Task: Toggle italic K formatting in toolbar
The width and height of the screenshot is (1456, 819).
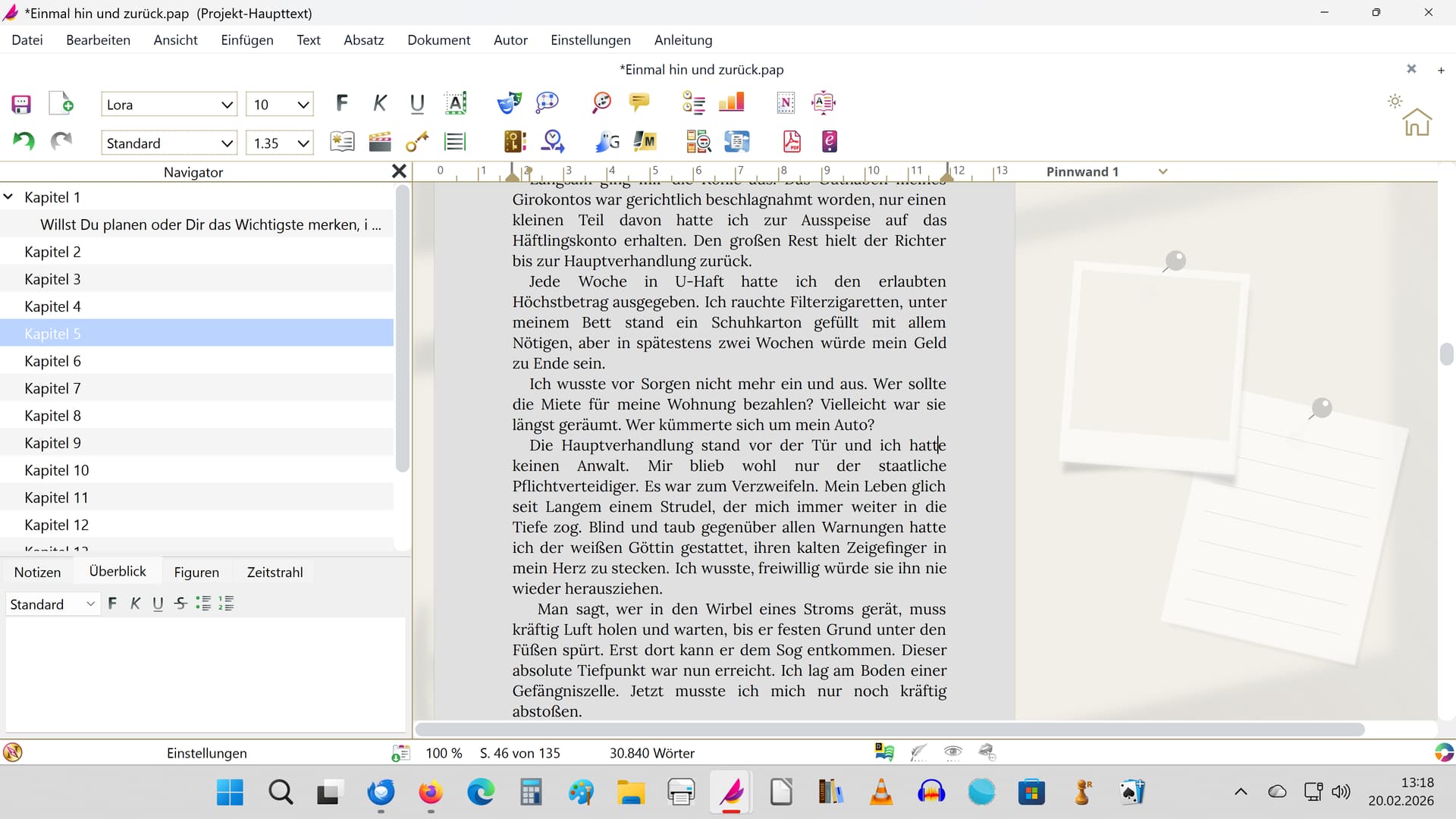Action: coord(380,103)
